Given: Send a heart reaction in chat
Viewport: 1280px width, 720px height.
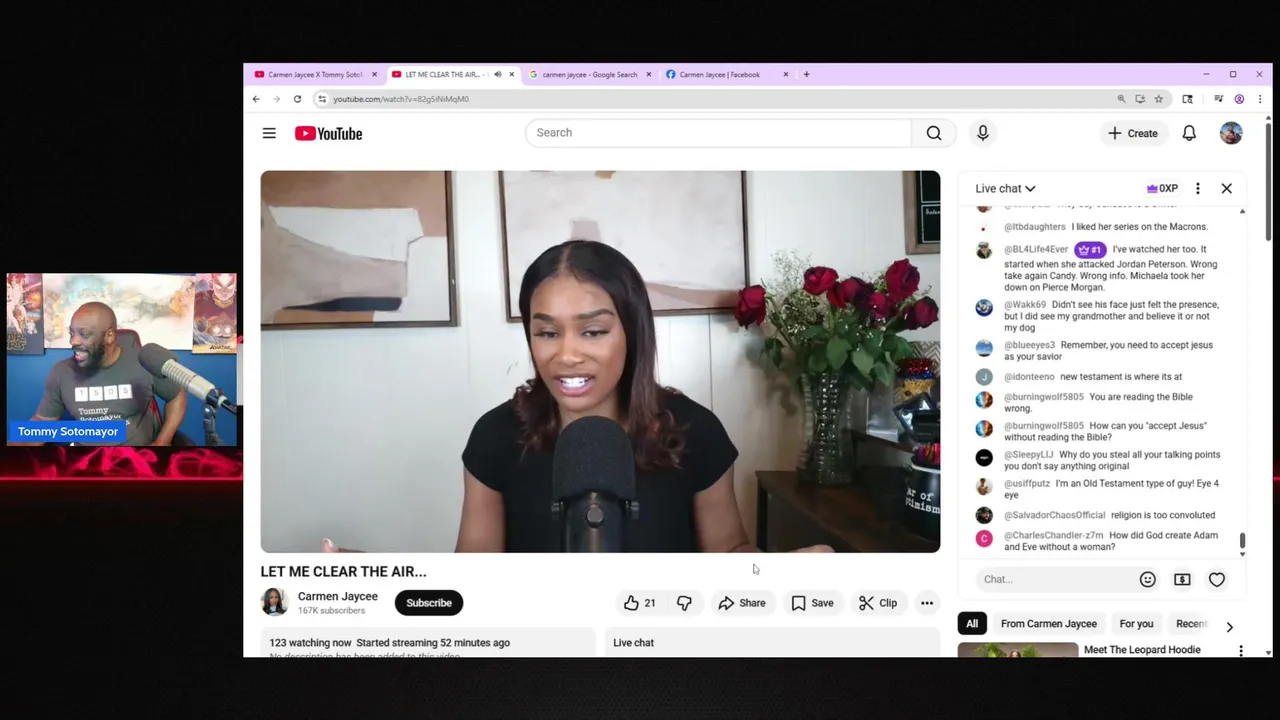Looking at the screenshot, I should click(1217, 579).
